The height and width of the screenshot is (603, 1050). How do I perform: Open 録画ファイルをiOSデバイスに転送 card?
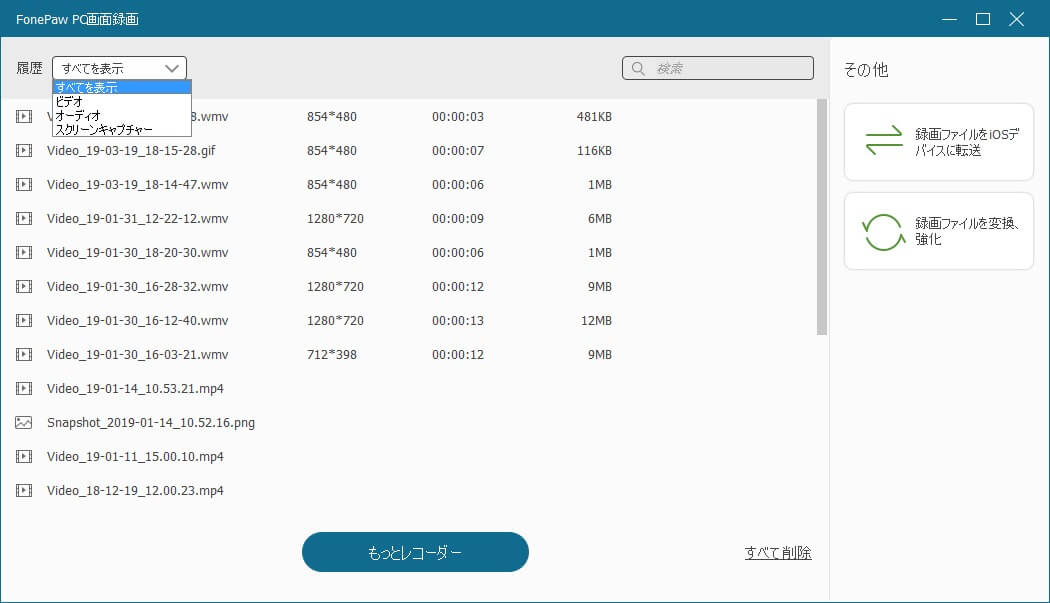tap(939, 142)
